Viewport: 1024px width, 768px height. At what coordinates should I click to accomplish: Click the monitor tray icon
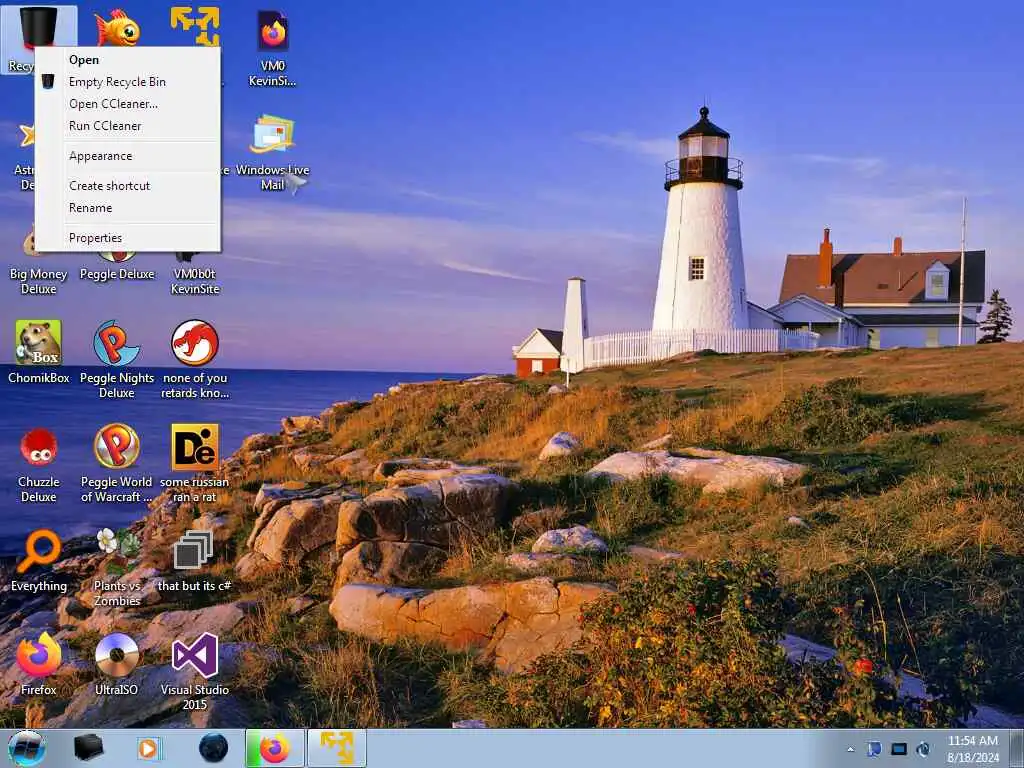pyautogui.click(x=899, y=749)
